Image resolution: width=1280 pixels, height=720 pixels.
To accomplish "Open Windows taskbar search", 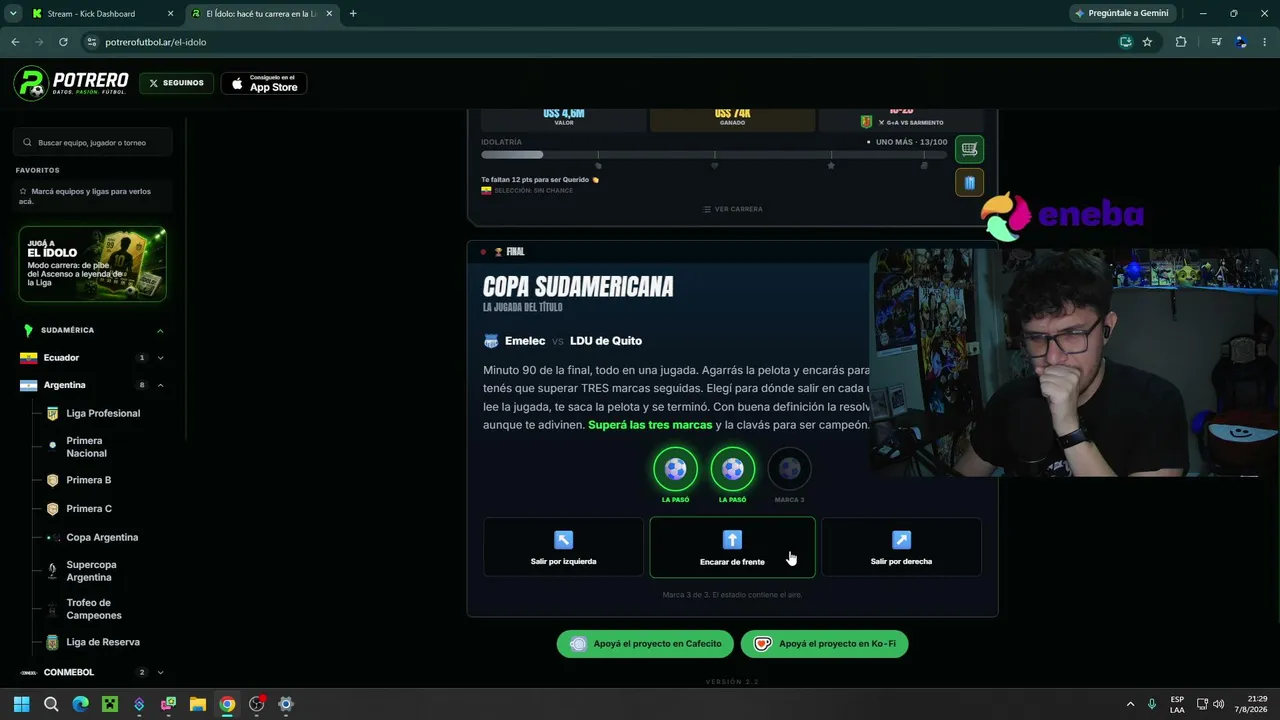I will (x=51, y=704).
